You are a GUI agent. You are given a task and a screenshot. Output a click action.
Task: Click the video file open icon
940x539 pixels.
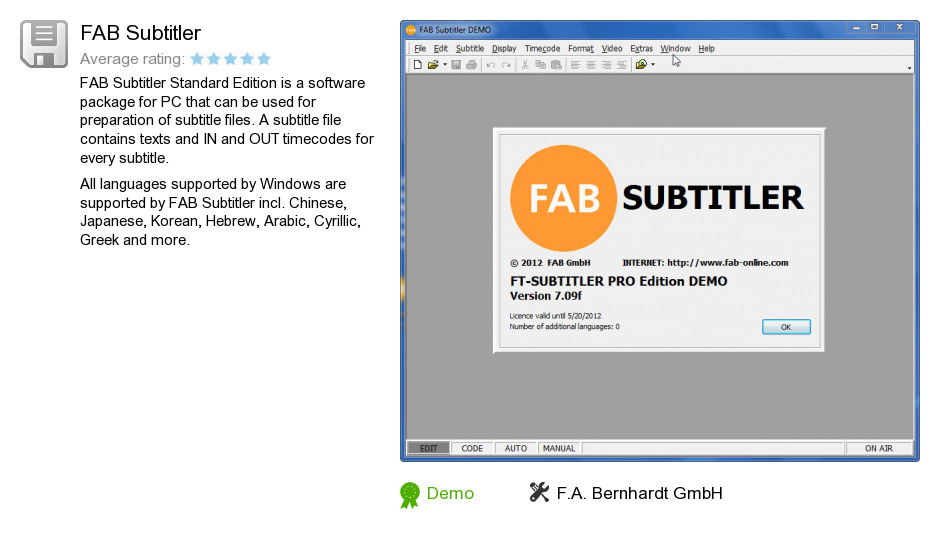click(x=641, y=65)
